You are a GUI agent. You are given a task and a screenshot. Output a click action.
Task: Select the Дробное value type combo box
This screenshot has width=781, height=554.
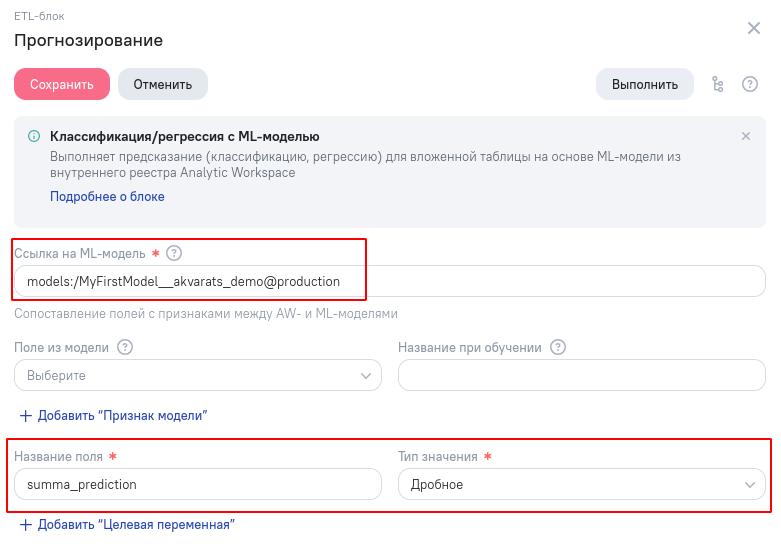[581, 484]
